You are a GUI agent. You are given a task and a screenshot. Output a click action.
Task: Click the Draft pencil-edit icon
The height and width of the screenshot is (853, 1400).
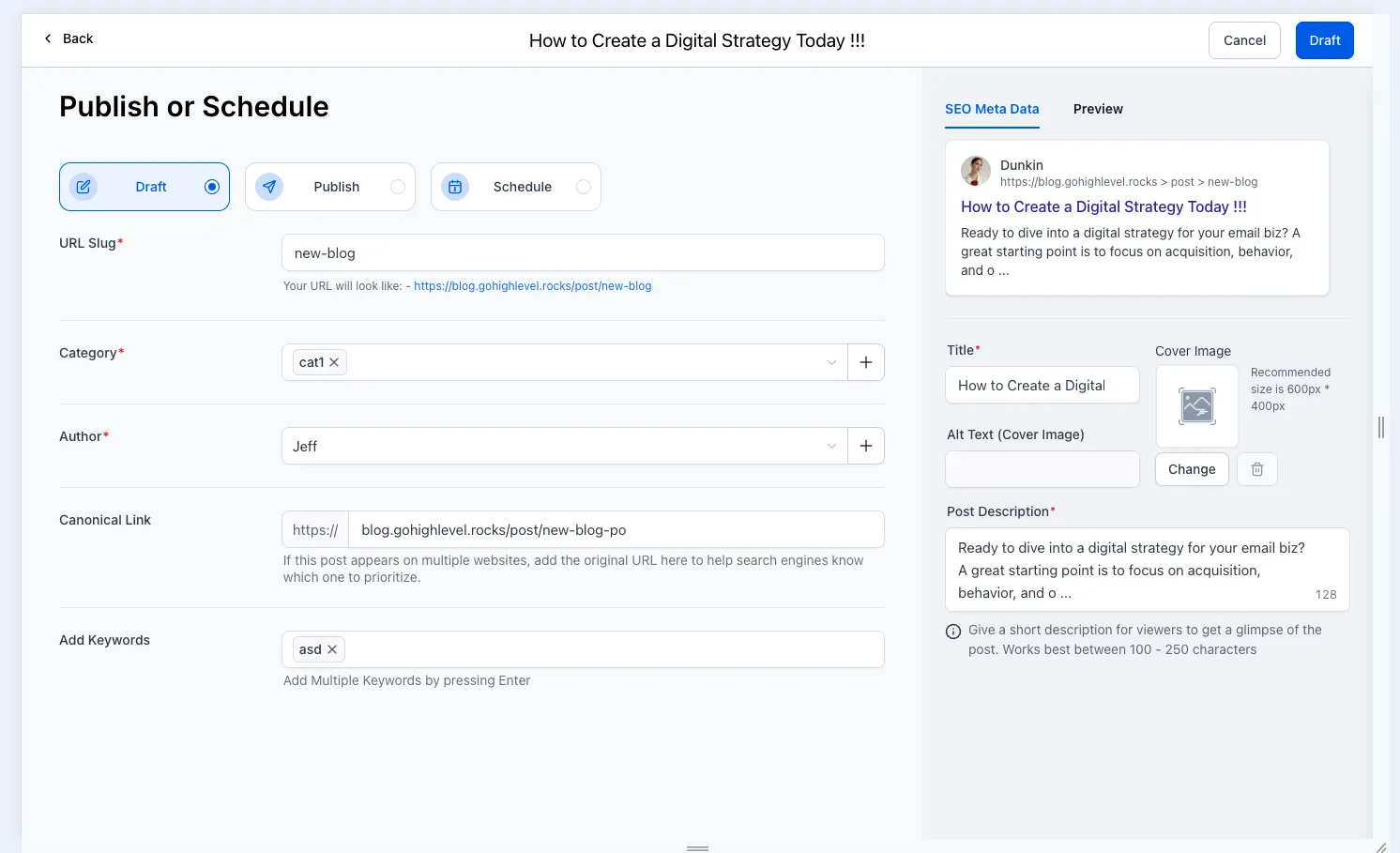(84, 187)
